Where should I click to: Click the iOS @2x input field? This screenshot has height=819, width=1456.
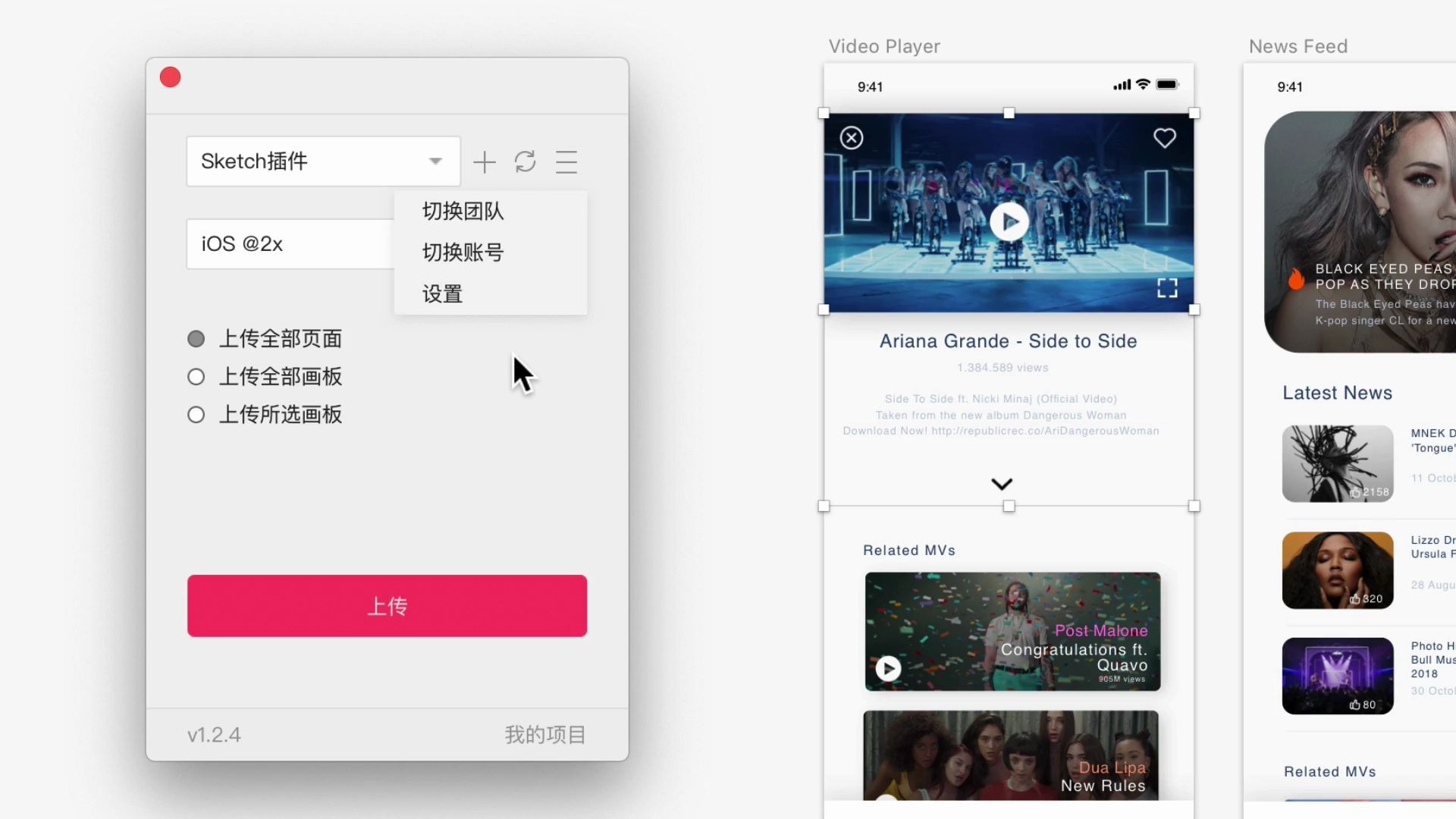coord(290,243)
